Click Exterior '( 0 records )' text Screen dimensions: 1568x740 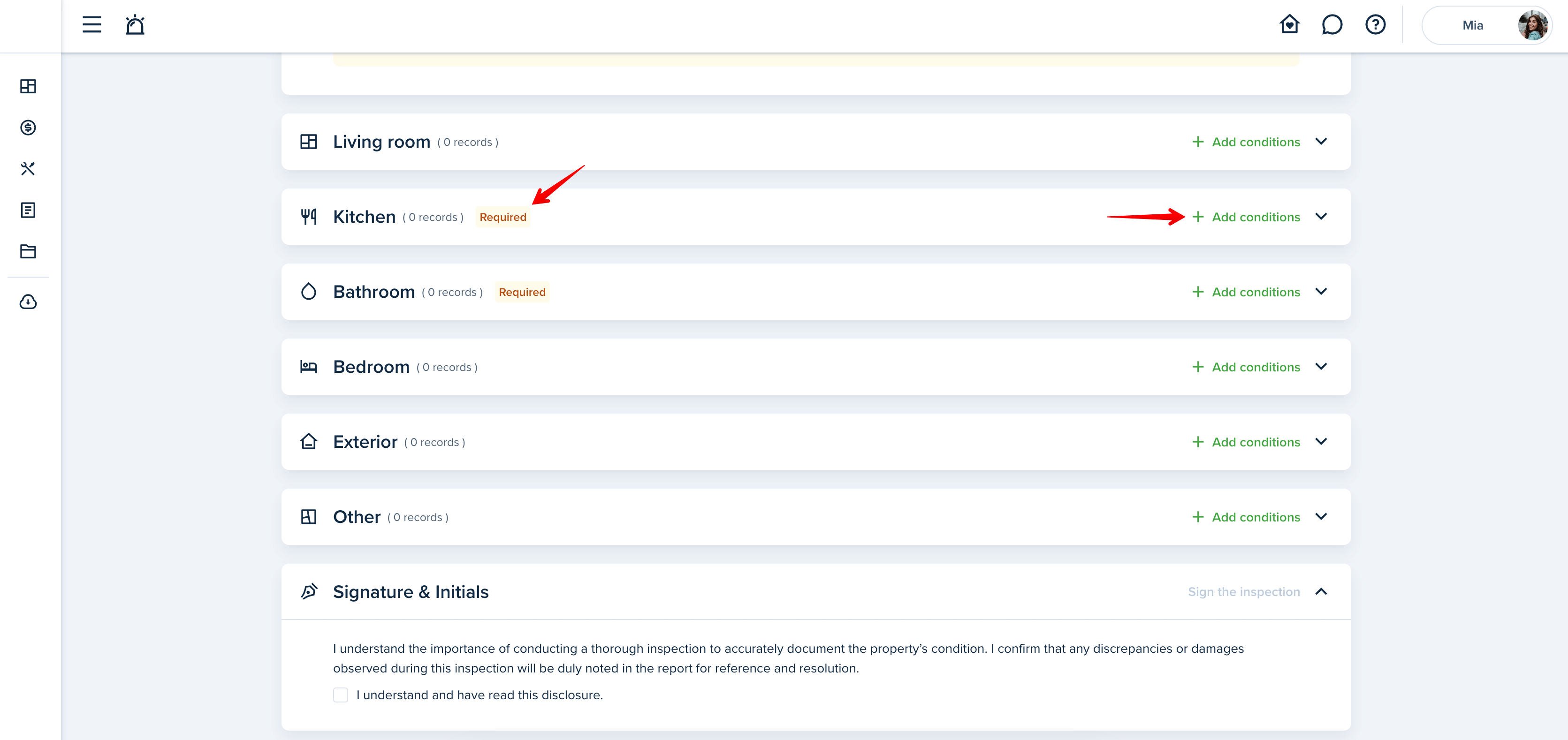coord(434,442)
